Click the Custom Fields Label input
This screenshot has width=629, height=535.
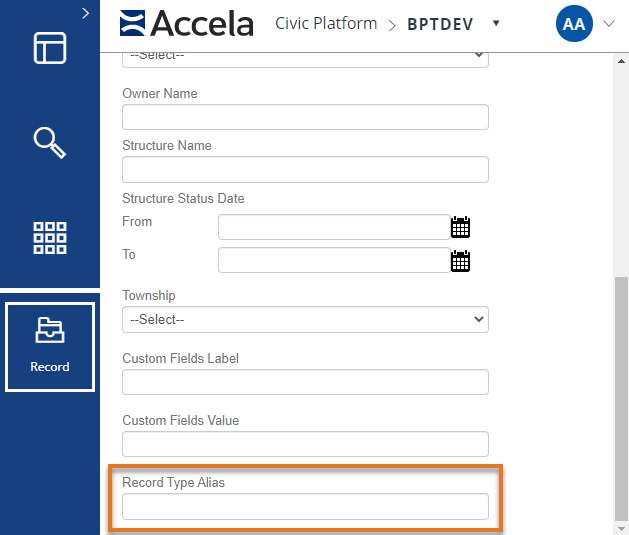pyautogui.click(x=305, y=382)
